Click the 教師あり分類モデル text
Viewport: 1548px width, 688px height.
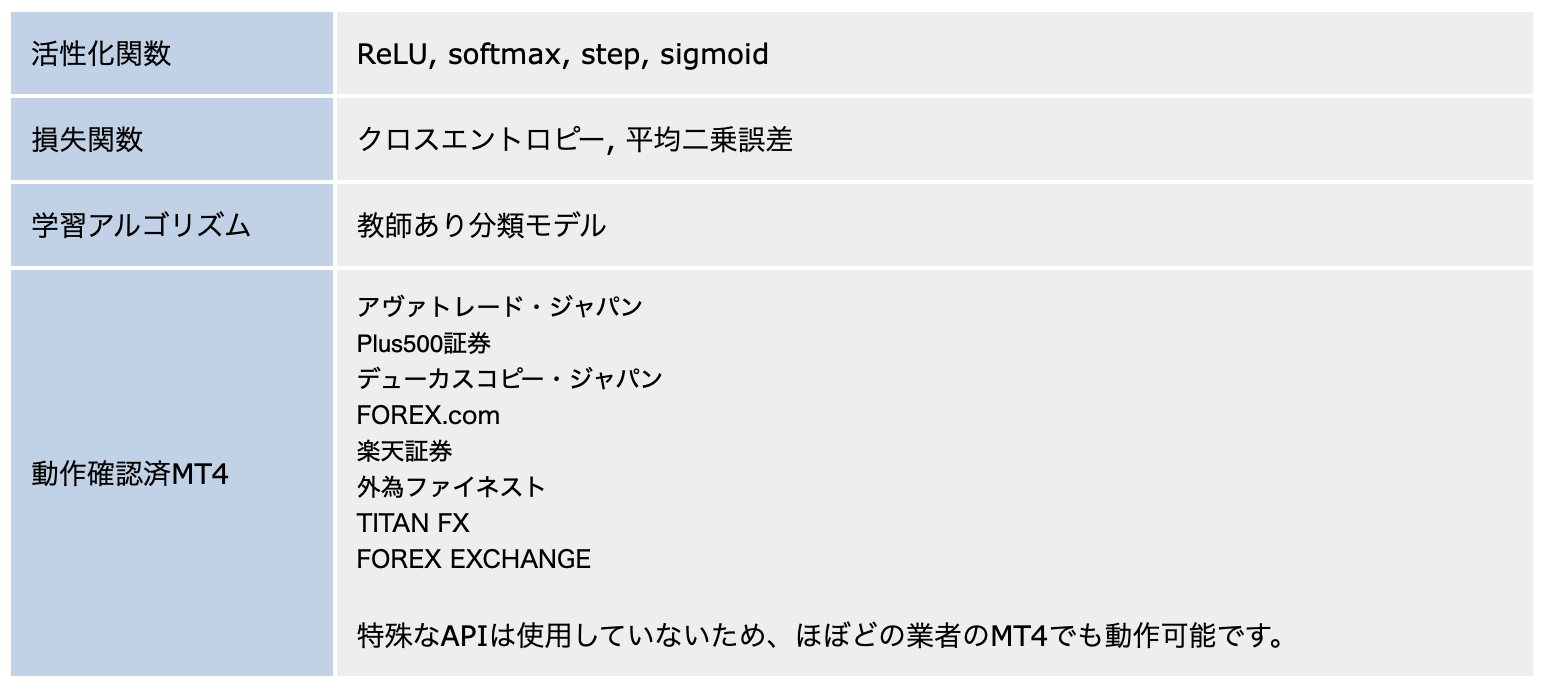[x=481, y=226]
